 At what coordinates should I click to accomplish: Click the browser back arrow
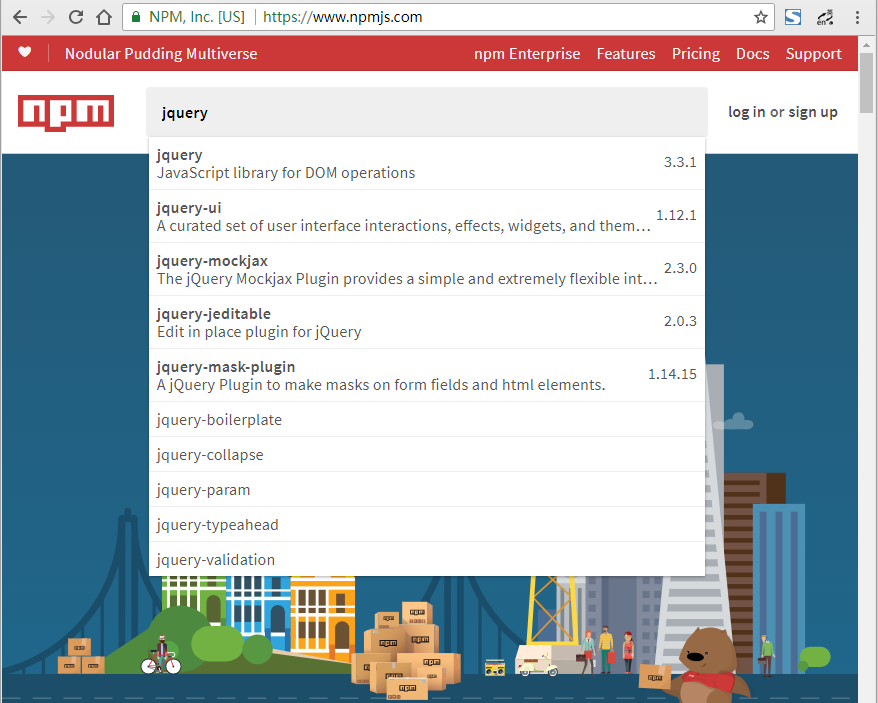pos(20,17)
